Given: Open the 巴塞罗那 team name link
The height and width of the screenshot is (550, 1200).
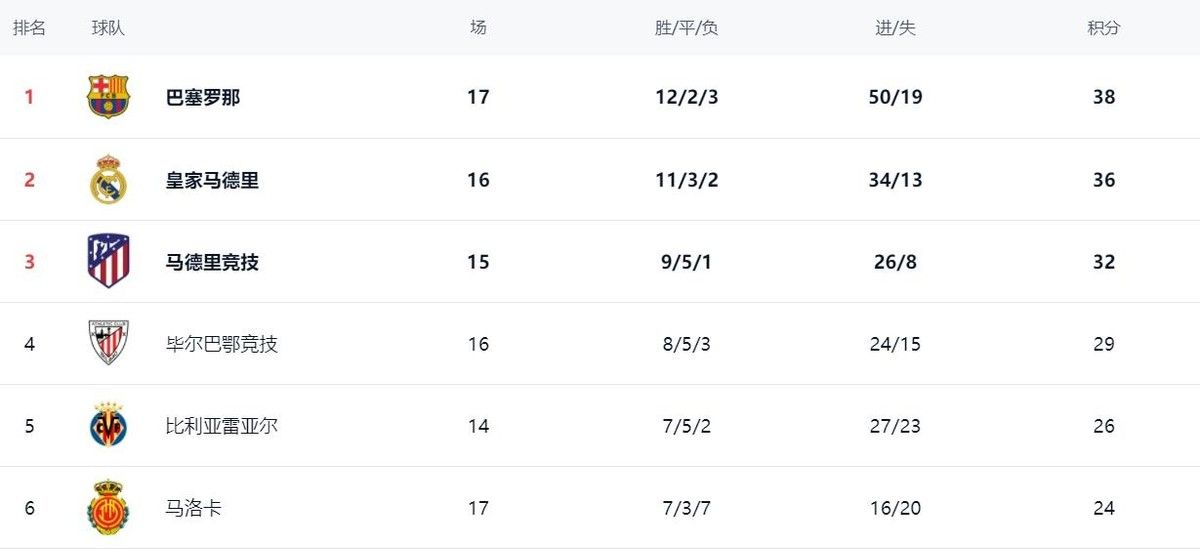Looking at the screenshot, I should coord(203,98).
